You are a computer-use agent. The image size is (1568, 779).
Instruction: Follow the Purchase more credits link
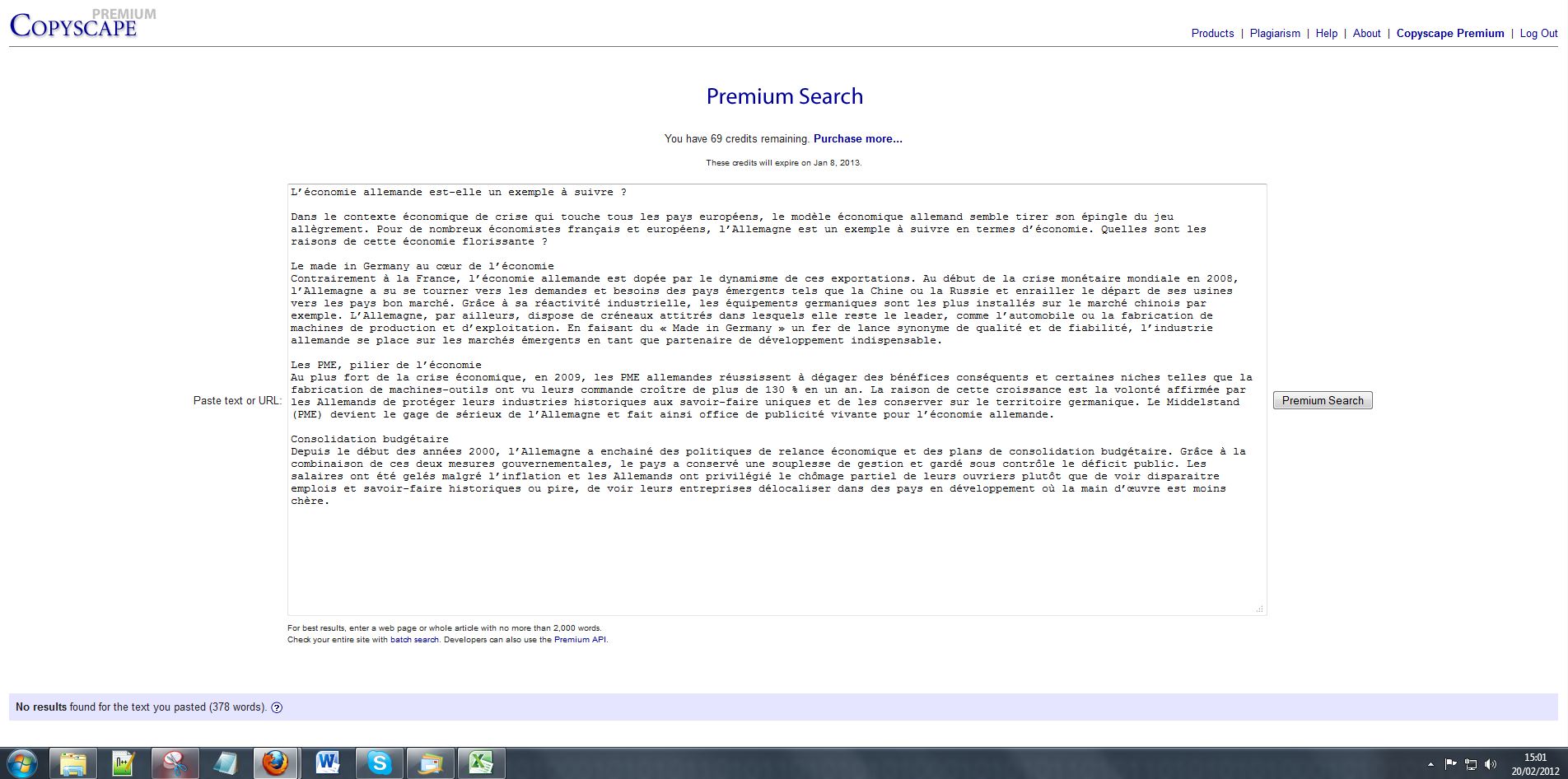[857, 139]
